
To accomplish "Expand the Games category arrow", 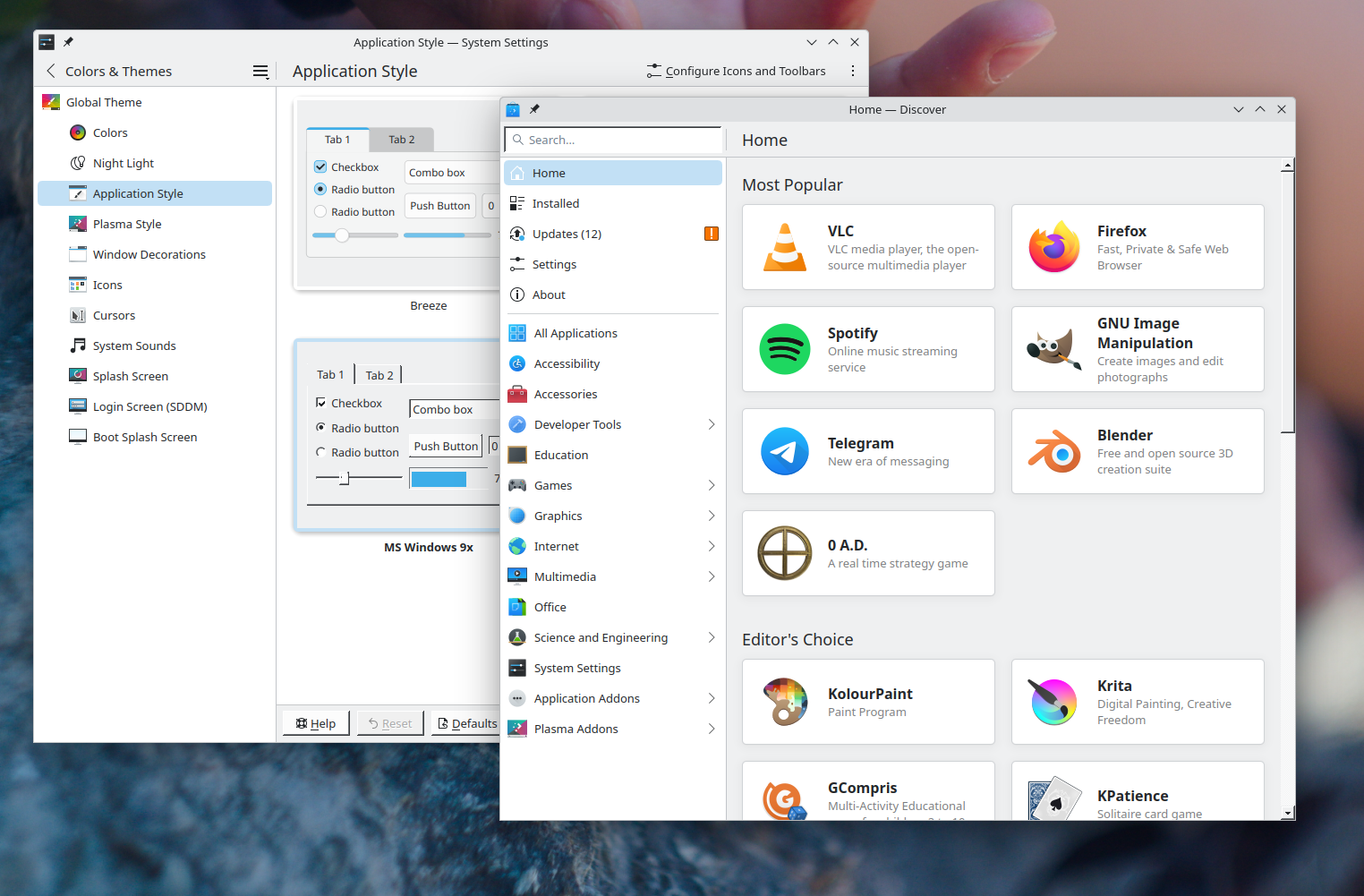I will [x=712, y=485].
